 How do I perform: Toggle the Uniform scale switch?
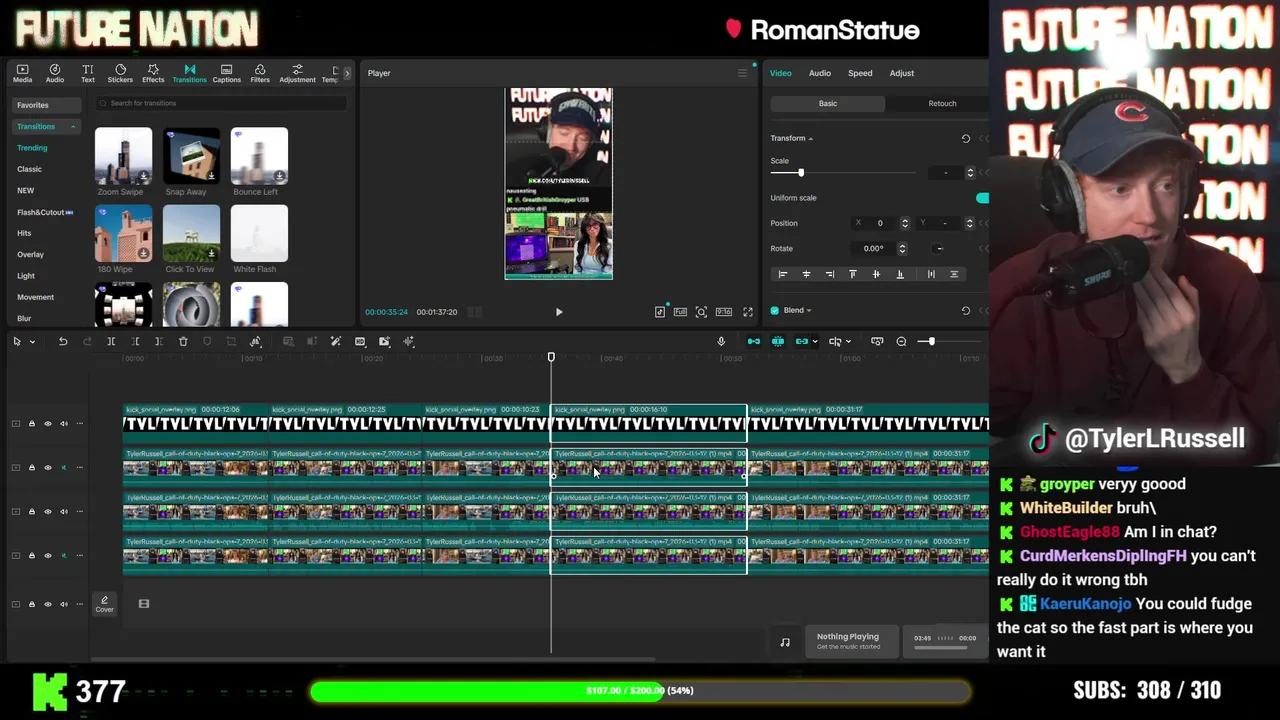[982, 198]
